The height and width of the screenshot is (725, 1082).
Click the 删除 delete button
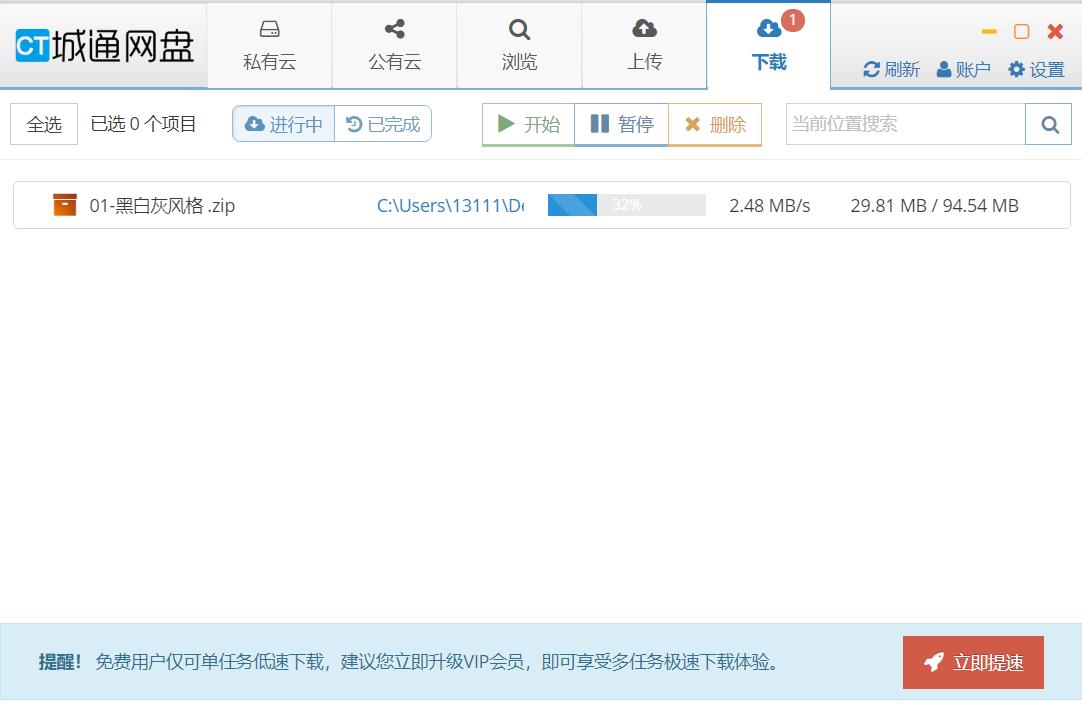click(714, 123)
